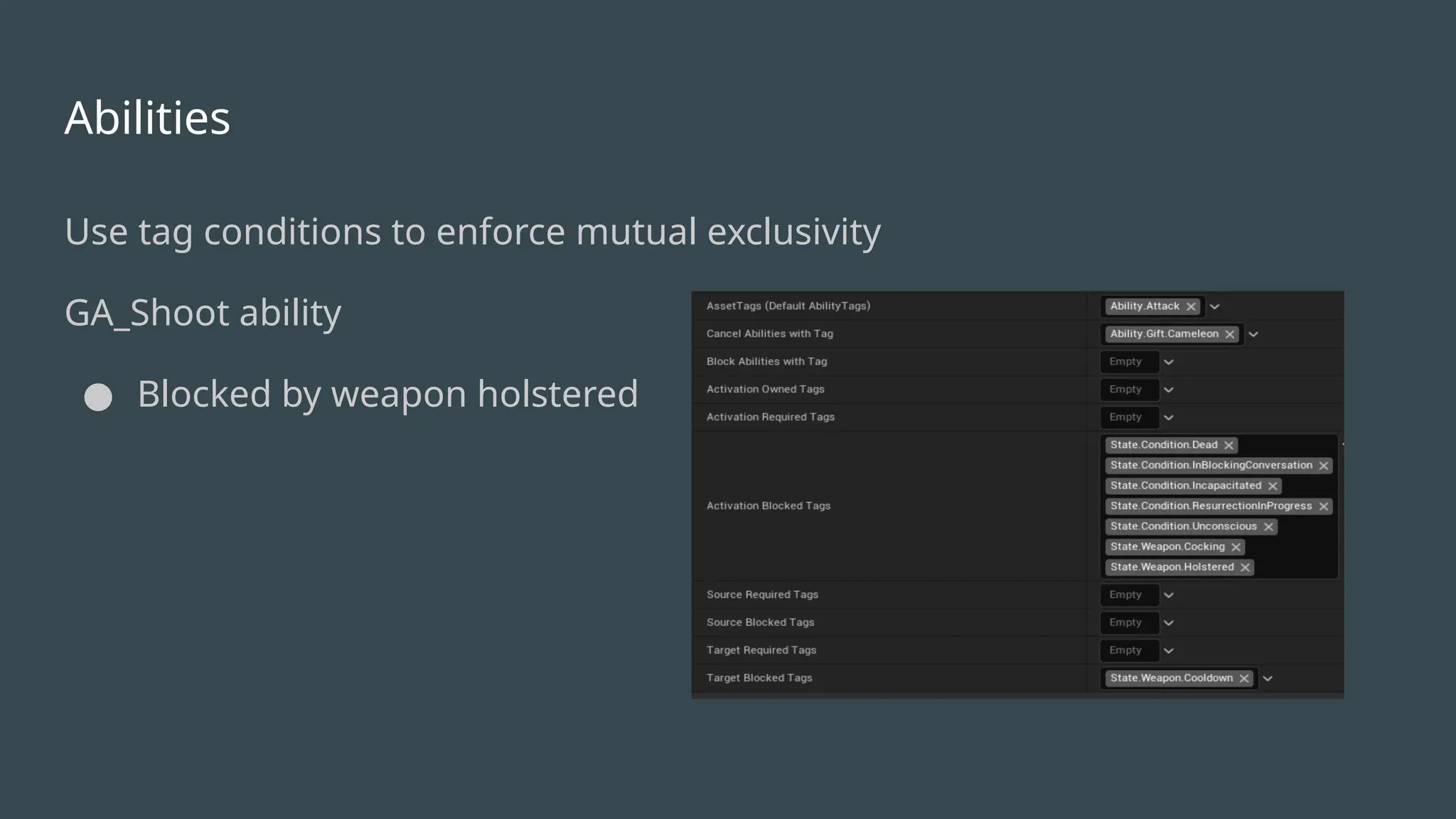Remove the State.Weapon.Cooldown tag
Image resolution: width=1456 pixels, height=819 pixels.
pos(1244,678)
